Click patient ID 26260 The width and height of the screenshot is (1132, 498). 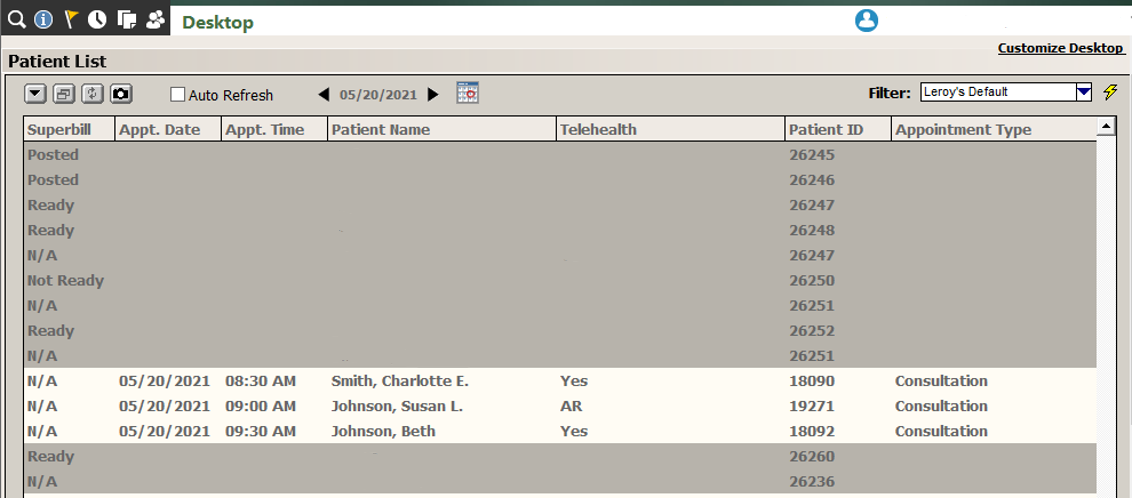811,456
